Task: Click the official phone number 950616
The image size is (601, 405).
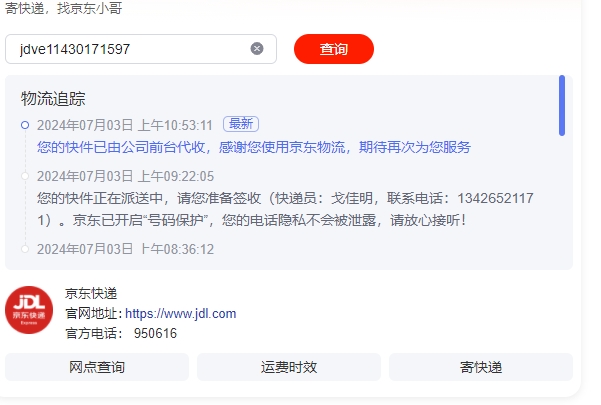Action: (x=155, y=333)
